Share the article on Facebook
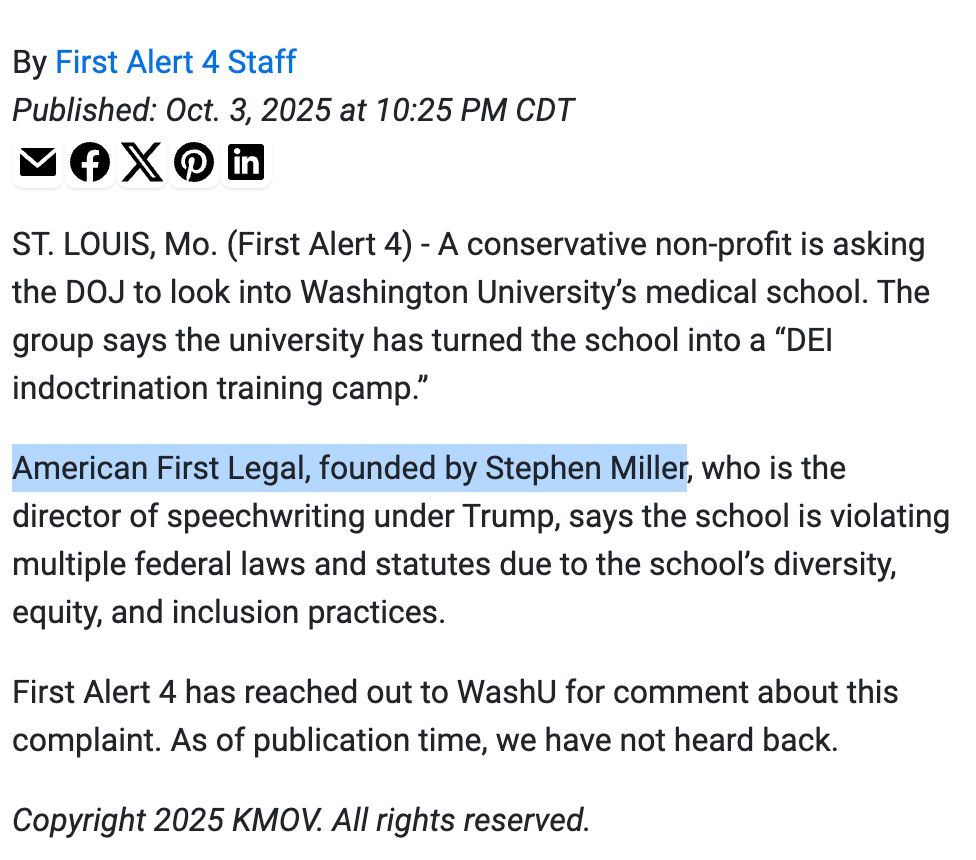This screenshot has height=860, width=976. point(90,162)
